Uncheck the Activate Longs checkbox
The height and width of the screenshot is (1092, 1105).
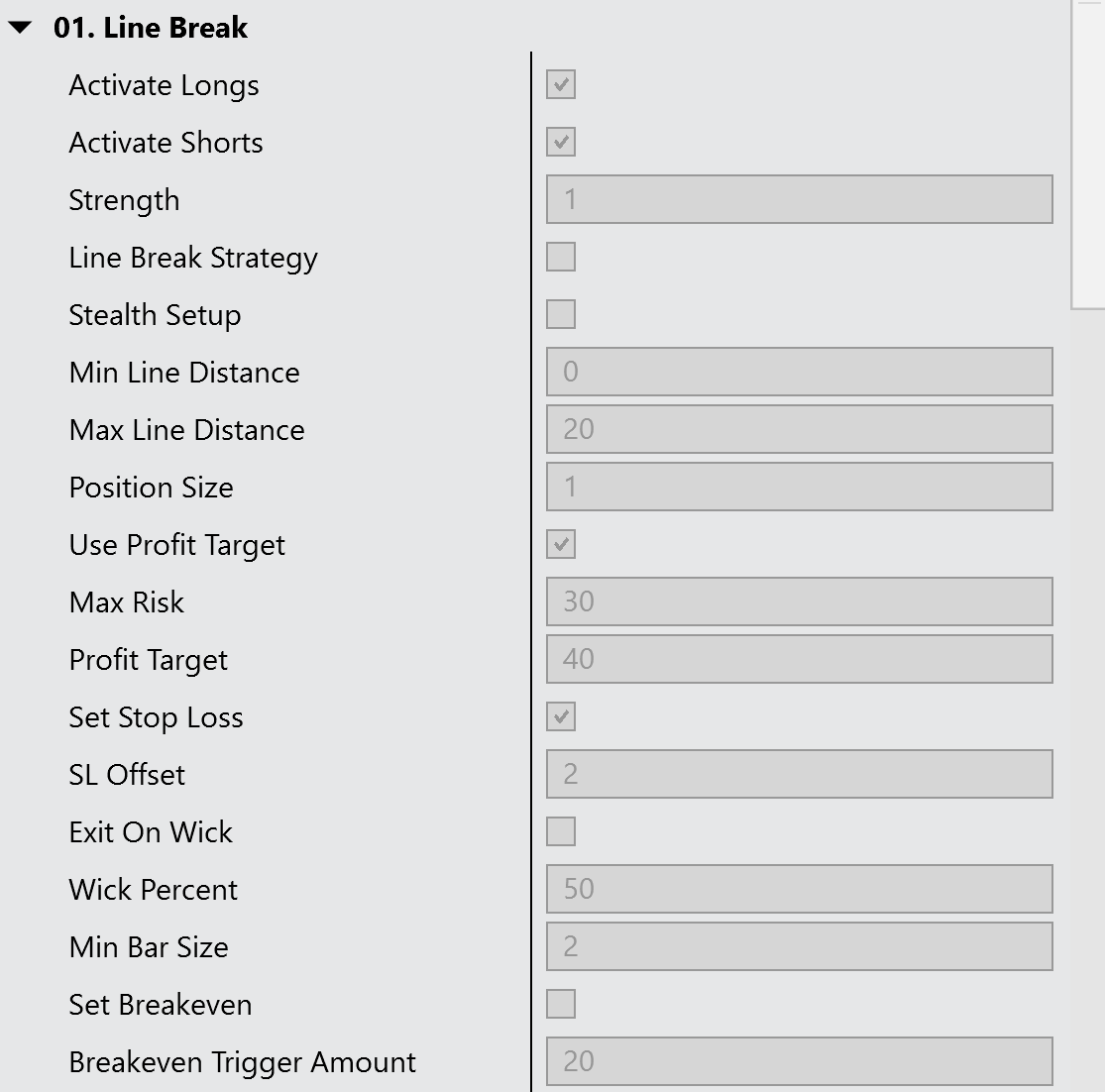click(x=560, y=85)
